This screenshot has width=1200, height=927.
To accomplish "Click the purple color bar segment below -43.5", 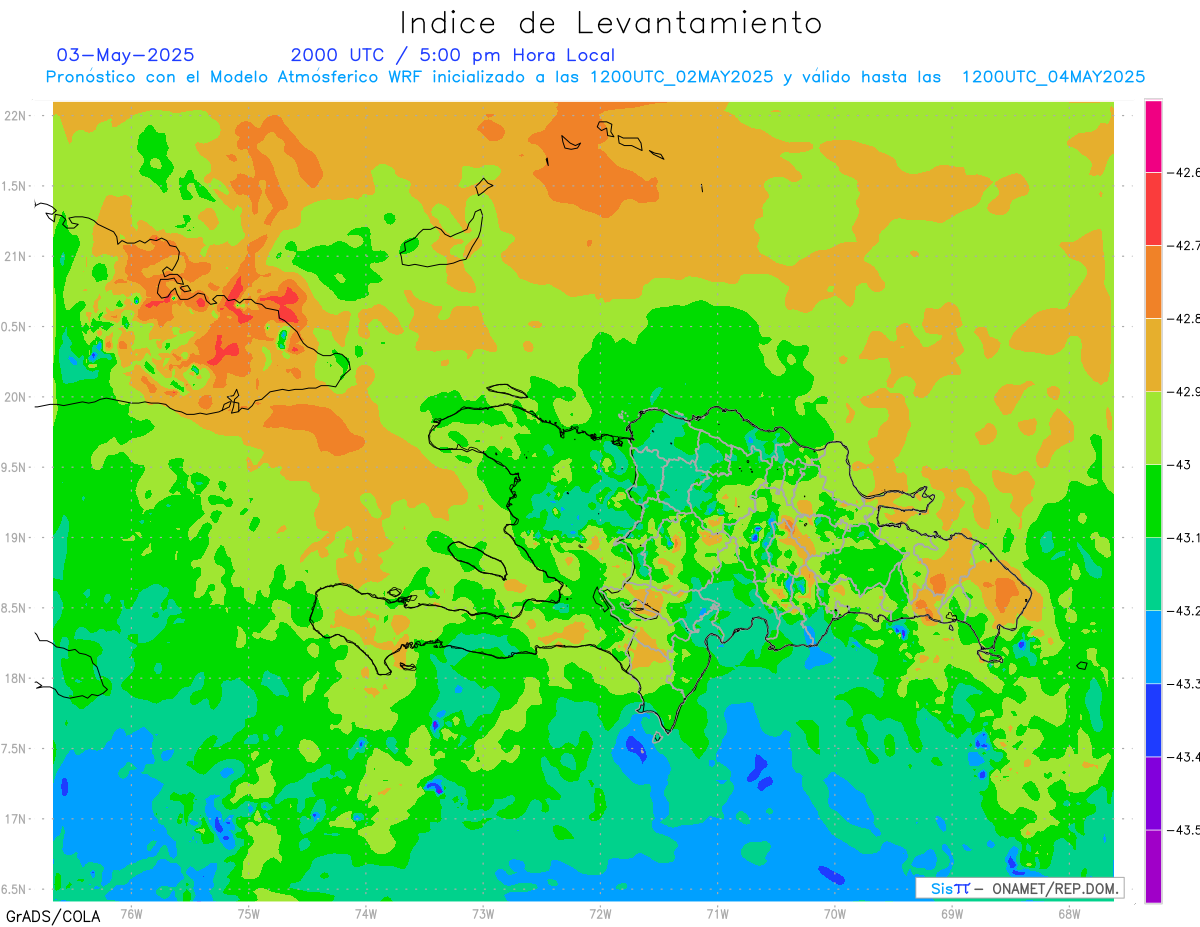I will pyautogui.click(x=1153, y=866).
